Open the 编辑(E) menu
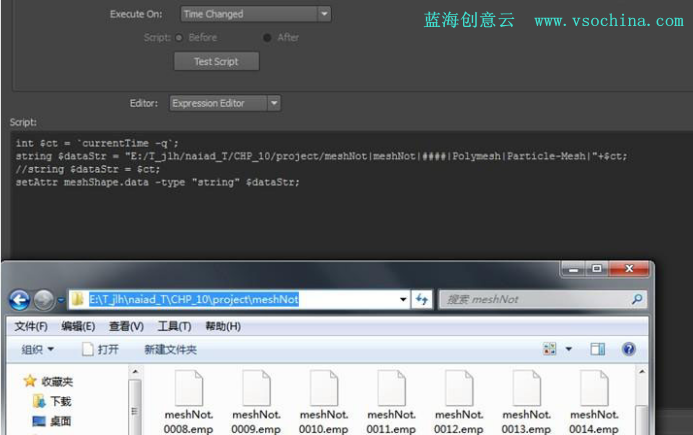 point(78,326)
